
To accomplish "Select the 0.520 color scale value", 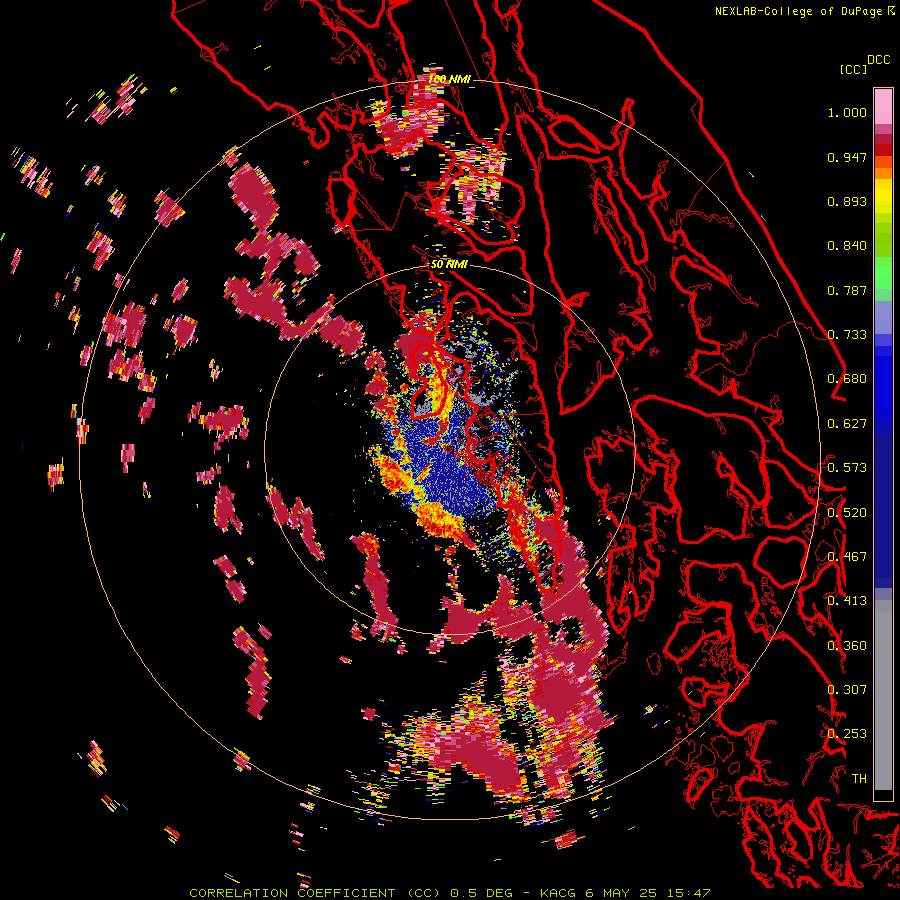I will click(847, 513).
